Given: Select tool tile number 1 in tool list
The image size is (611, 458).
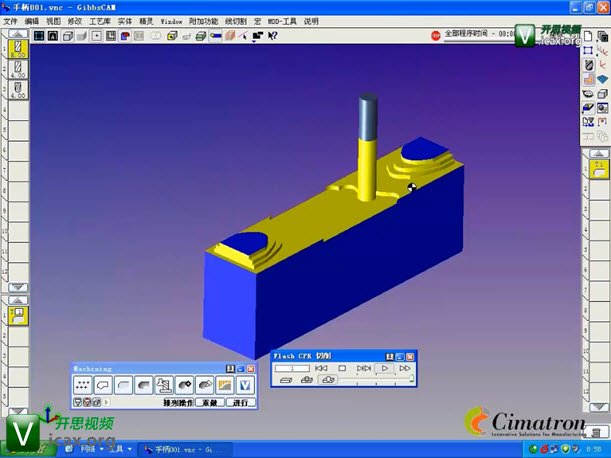Looking at the screenshot, I should click(18, 49).
